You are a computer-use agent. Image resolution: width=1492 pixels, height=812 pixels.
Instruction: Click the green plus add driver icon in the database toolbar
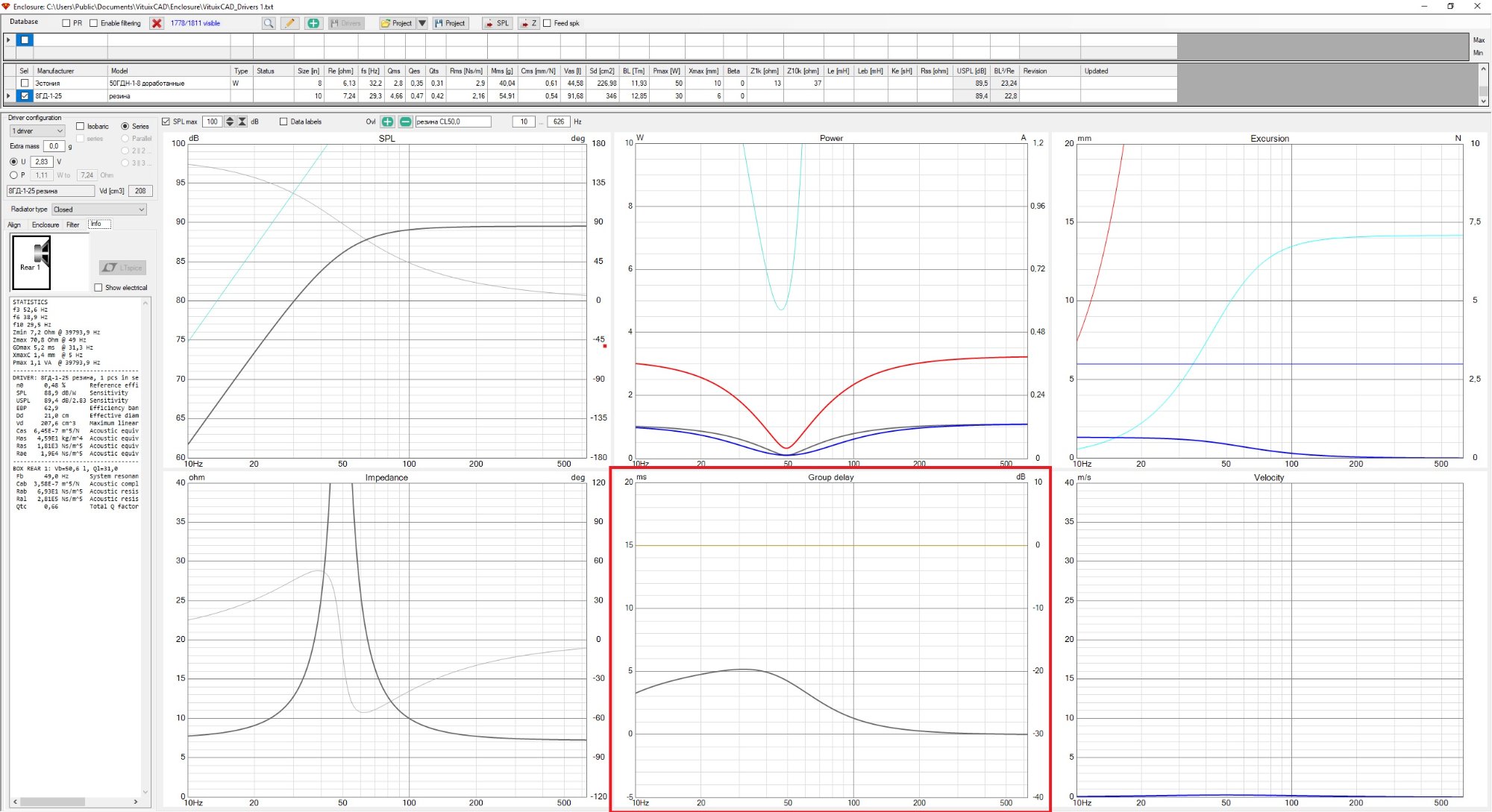313,23
